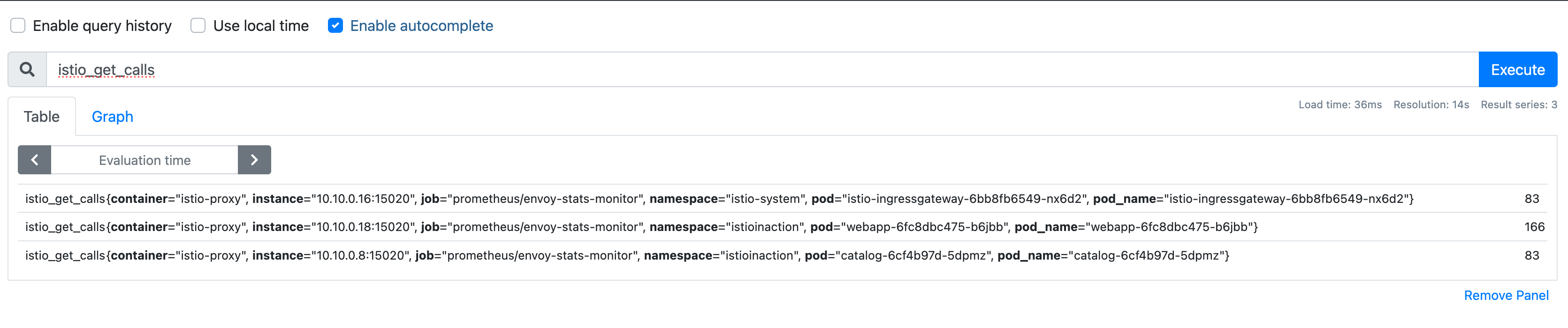Click the Remove Panel link
Viewport: 1568px width, 328px height.
pos(1506,295)
